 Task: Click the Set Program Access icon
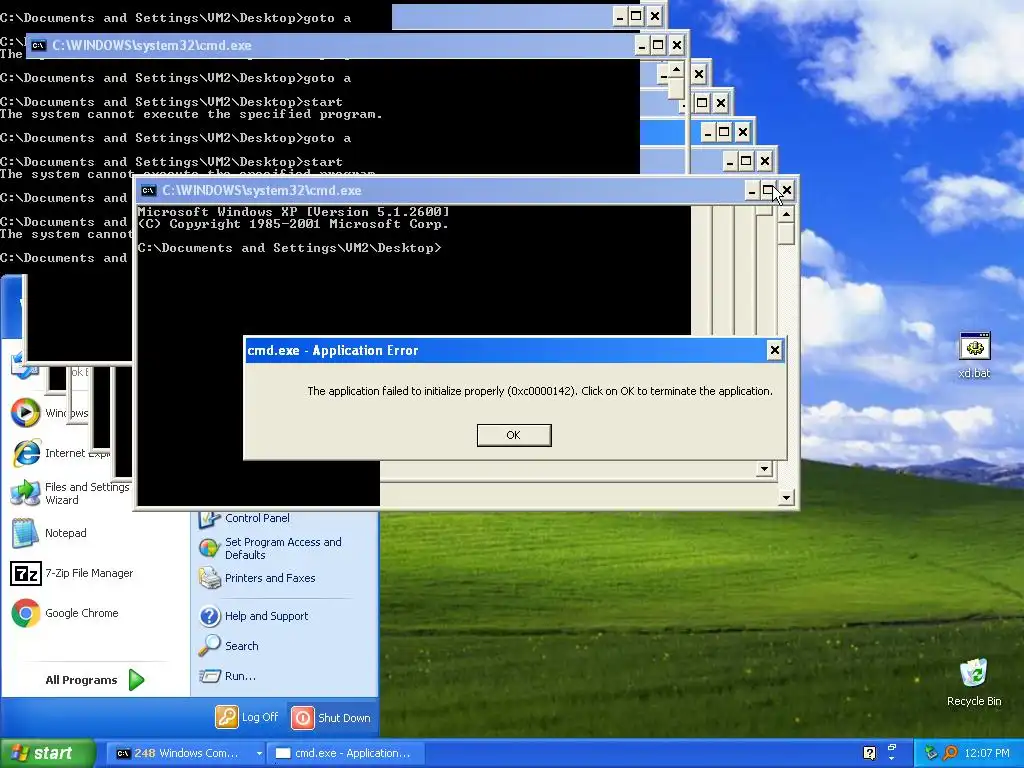point(209,548)
